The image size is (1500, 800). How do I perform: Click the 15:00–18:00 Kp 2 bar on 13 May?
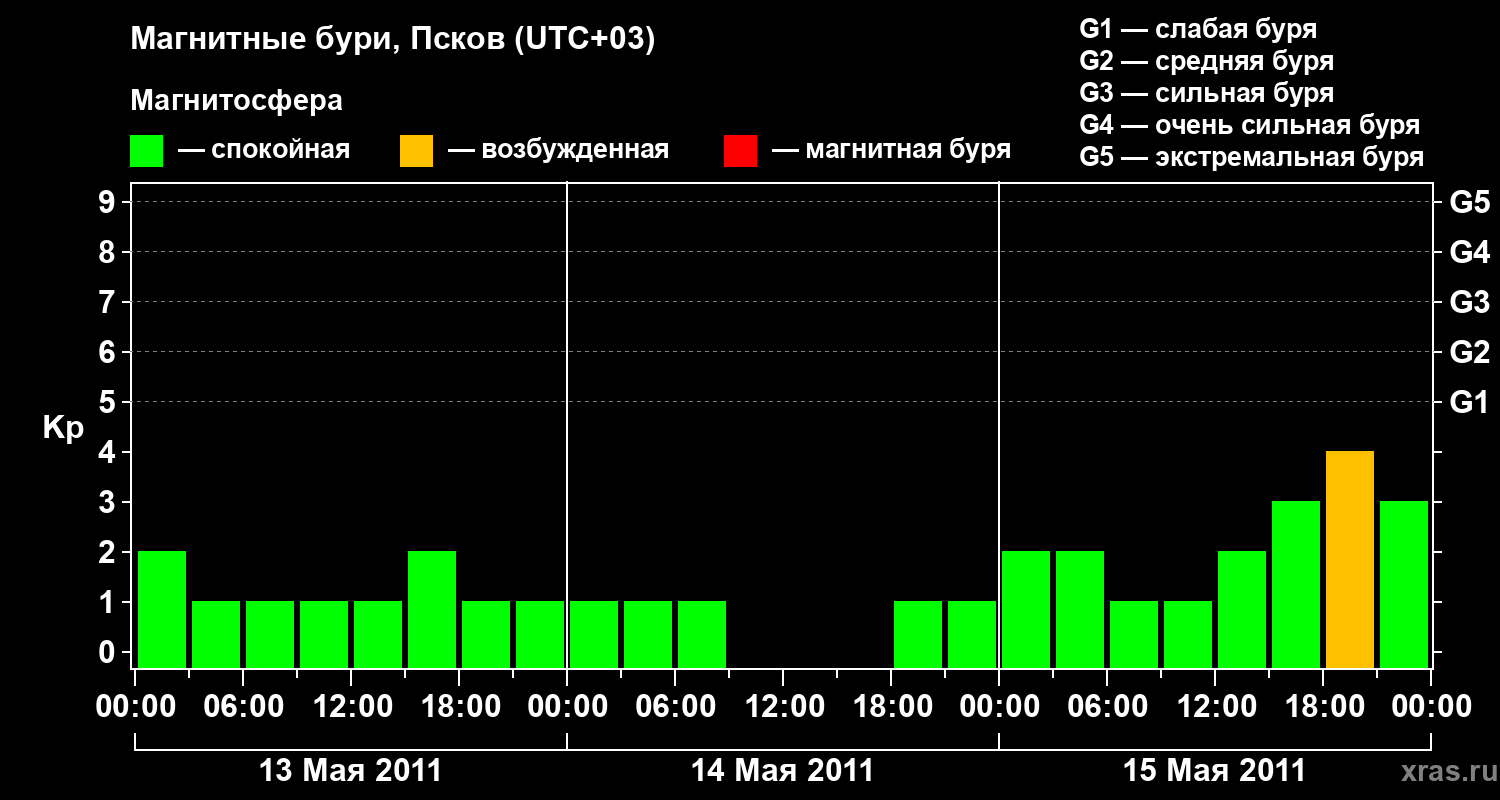[432, 609]
